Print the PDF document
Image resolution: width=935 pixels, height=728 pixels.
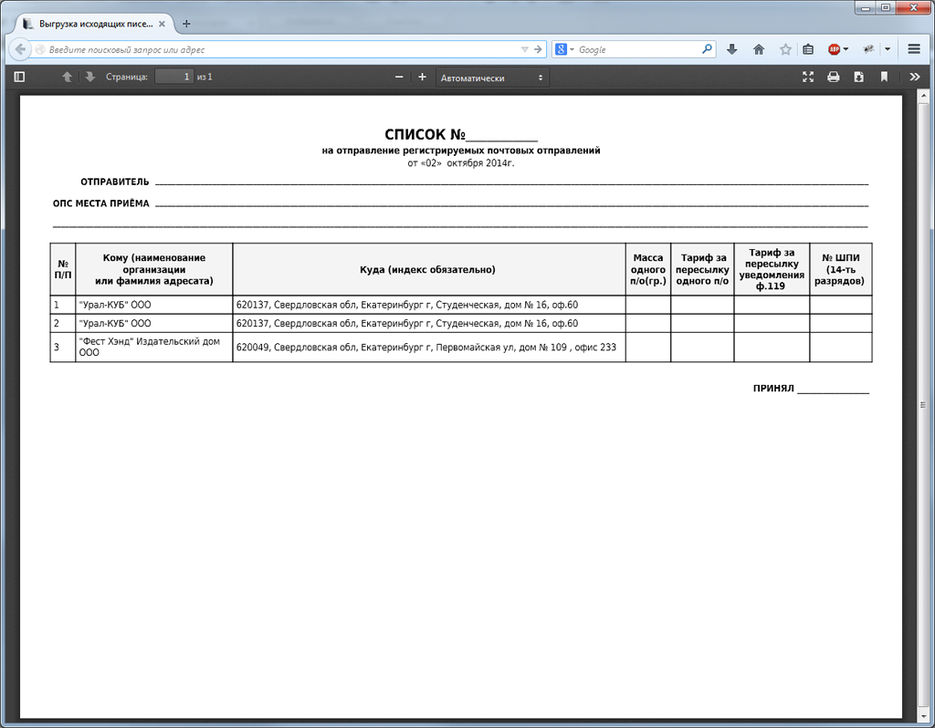833,77
